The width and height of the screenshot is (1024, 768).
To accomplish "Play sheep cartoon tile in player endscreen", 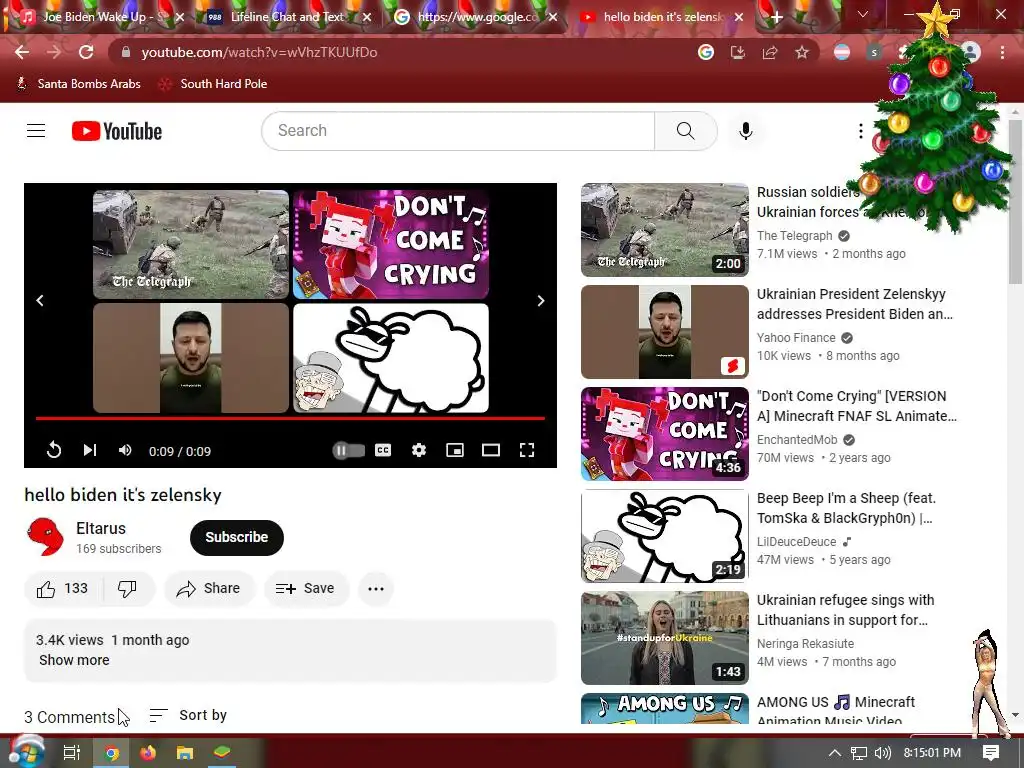I will coord(391,358).
